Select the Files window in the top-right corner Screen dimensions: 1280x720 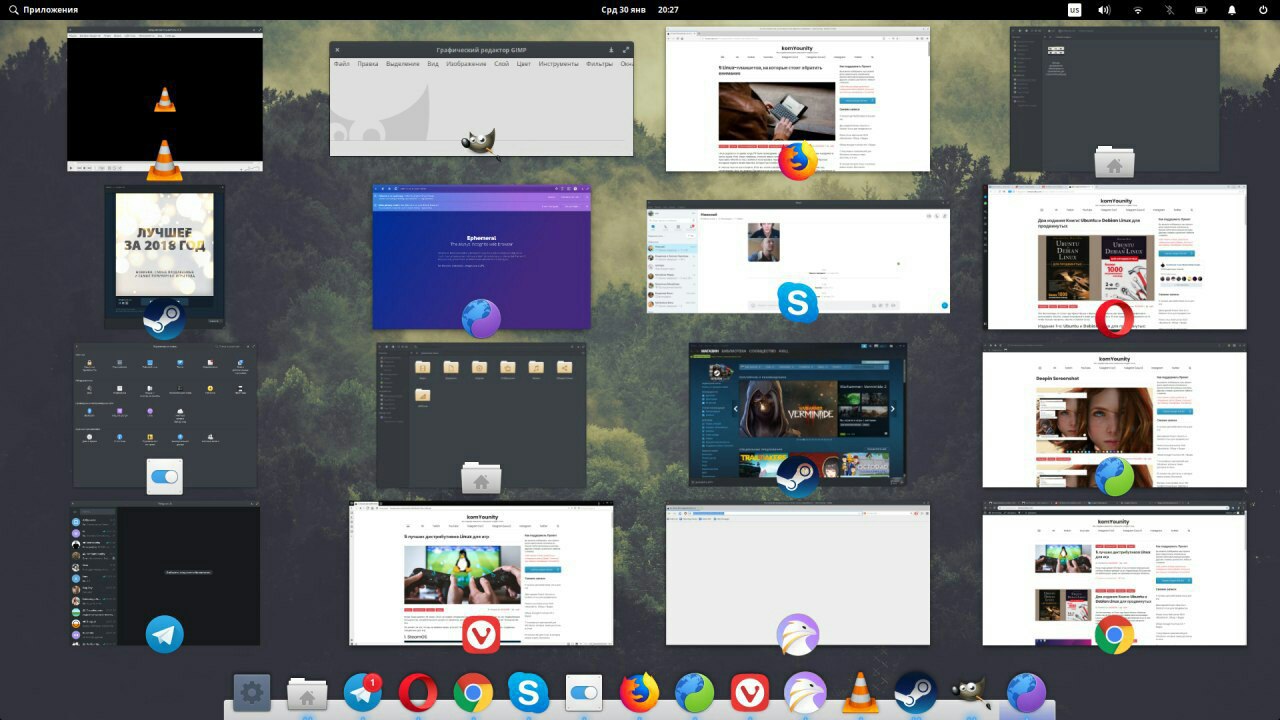coord(1115,99)
